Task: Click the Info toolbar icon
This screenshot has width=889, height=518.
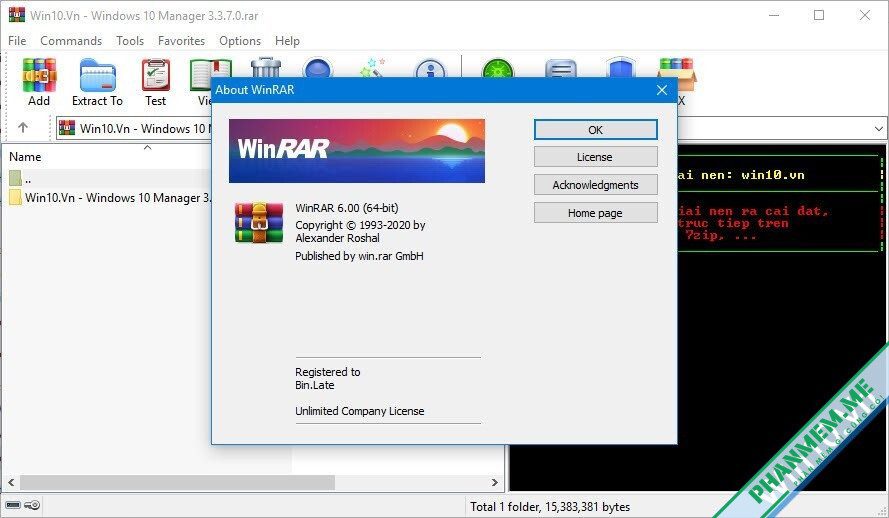Action: (x=430, y=68)
